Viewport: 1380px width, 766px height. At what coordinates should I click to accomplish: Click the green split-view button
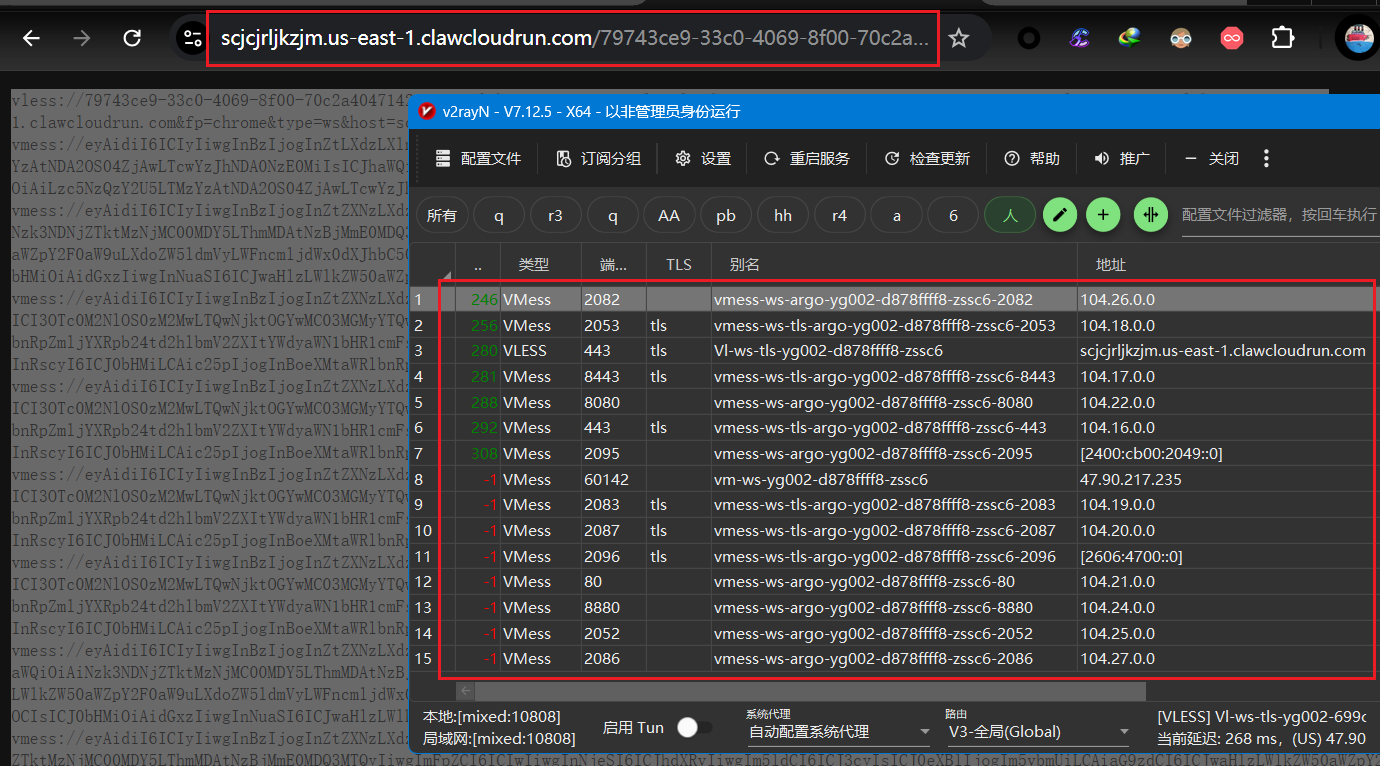1151,215
